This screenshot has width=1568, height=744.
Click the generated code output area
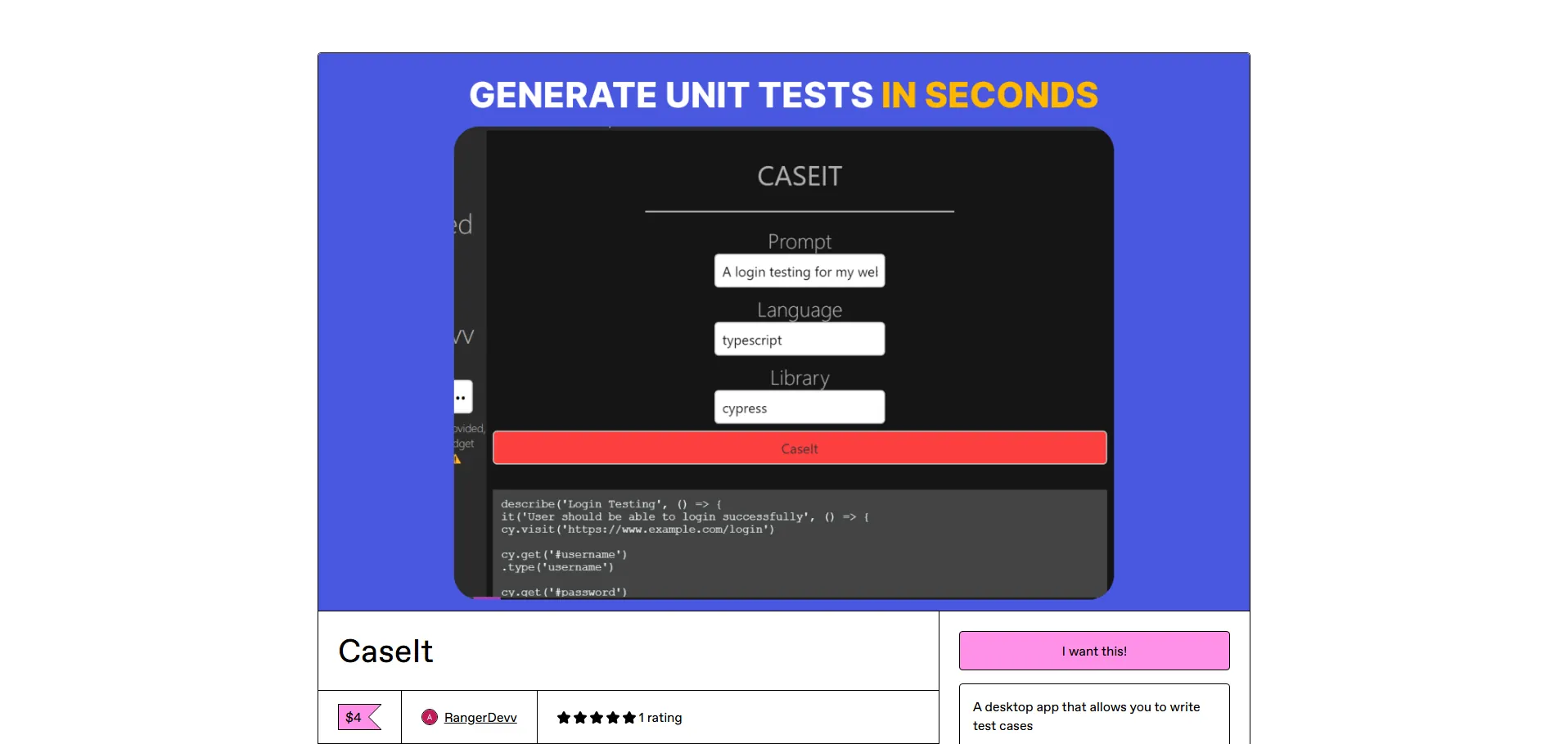pyautogui.click(x=800, y=544)
